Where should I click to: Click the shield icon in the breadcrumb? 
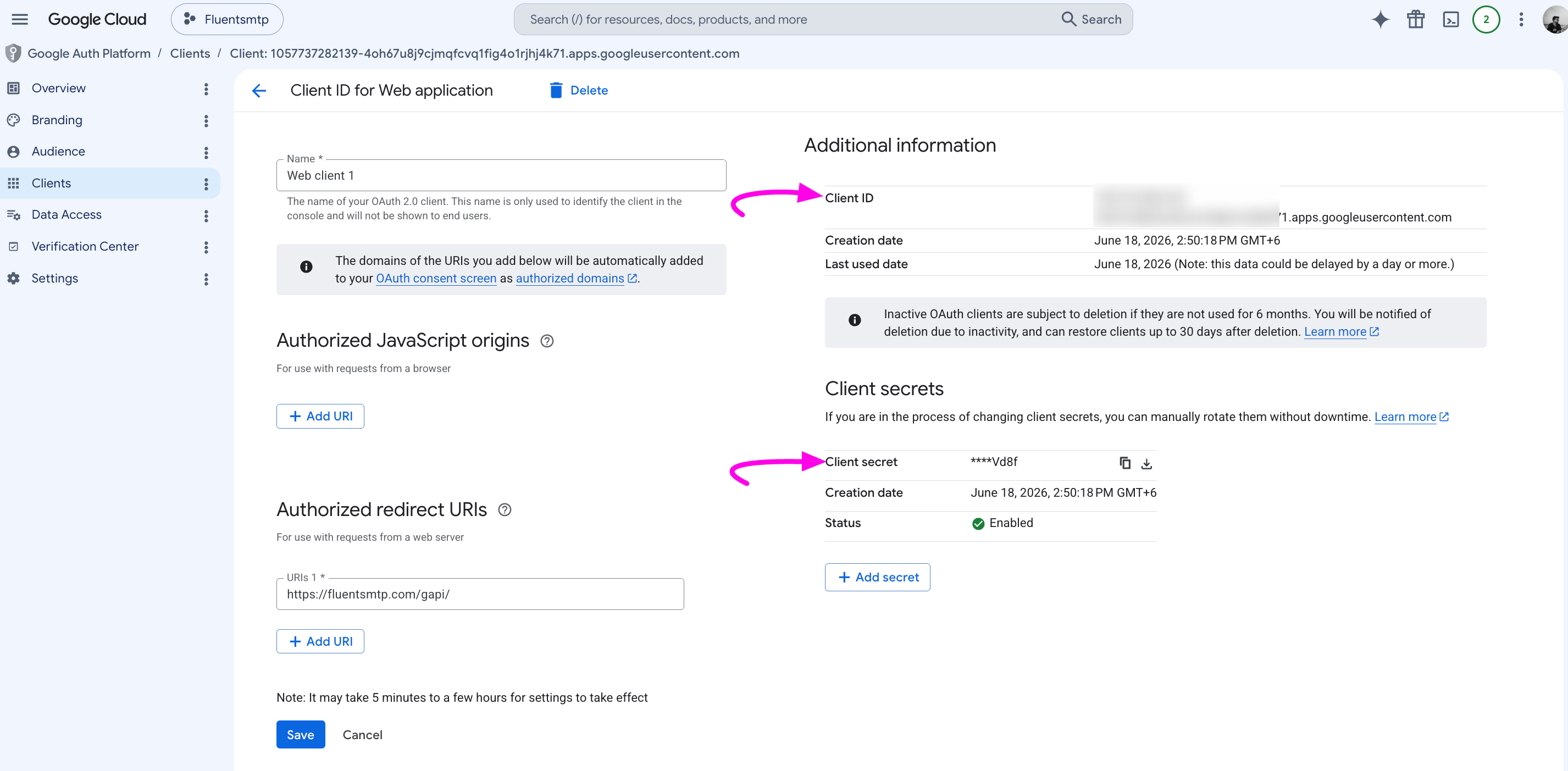coord(13,53)
